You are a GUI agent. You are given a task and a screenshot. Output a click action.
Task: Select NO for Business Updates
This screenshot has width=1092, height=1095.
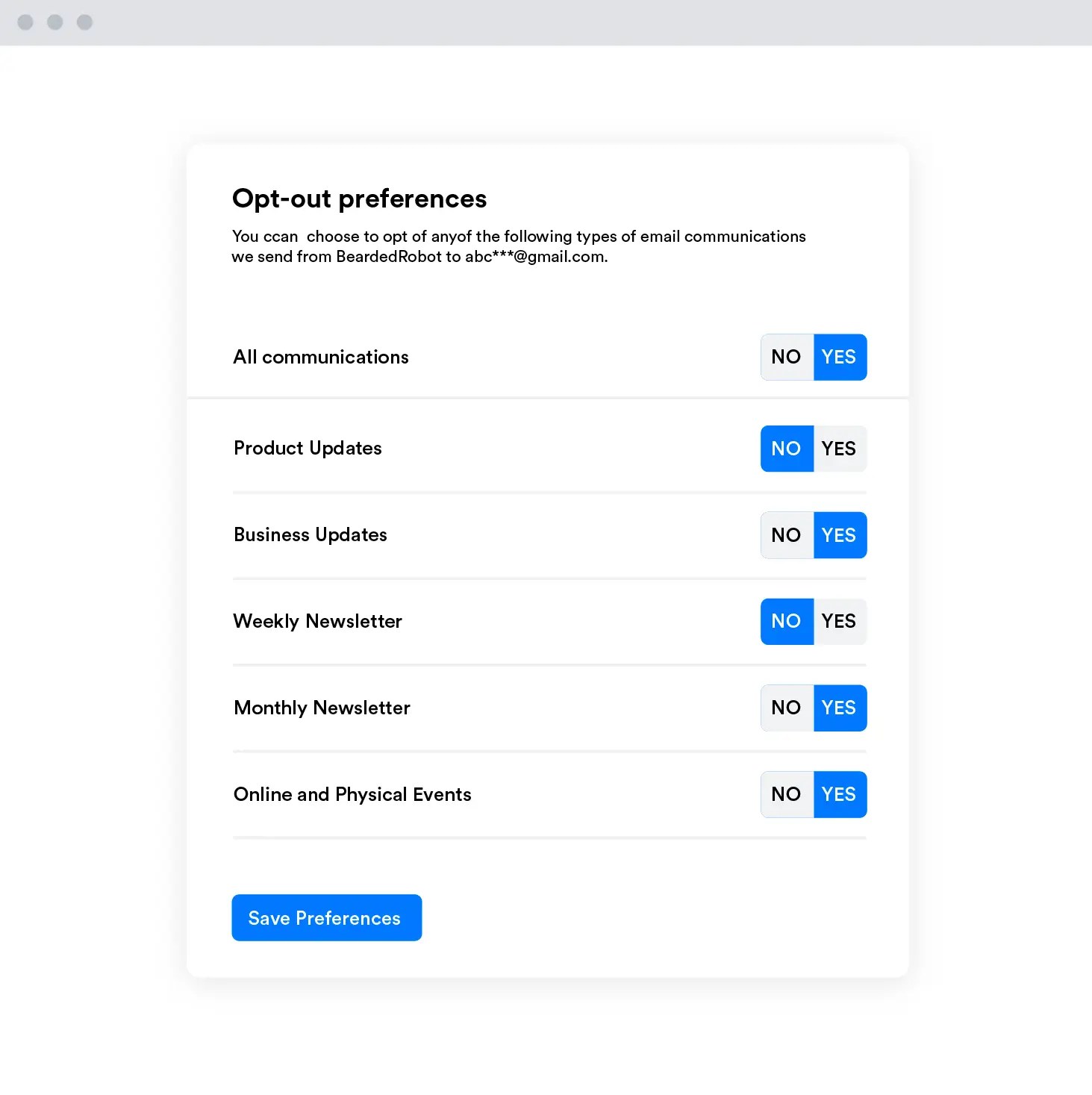(787, 535)
